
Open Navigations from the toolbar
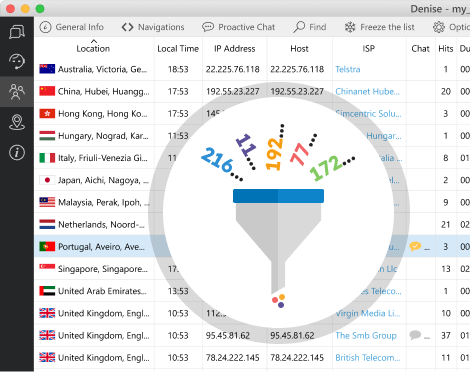click(x=153, y=27)
